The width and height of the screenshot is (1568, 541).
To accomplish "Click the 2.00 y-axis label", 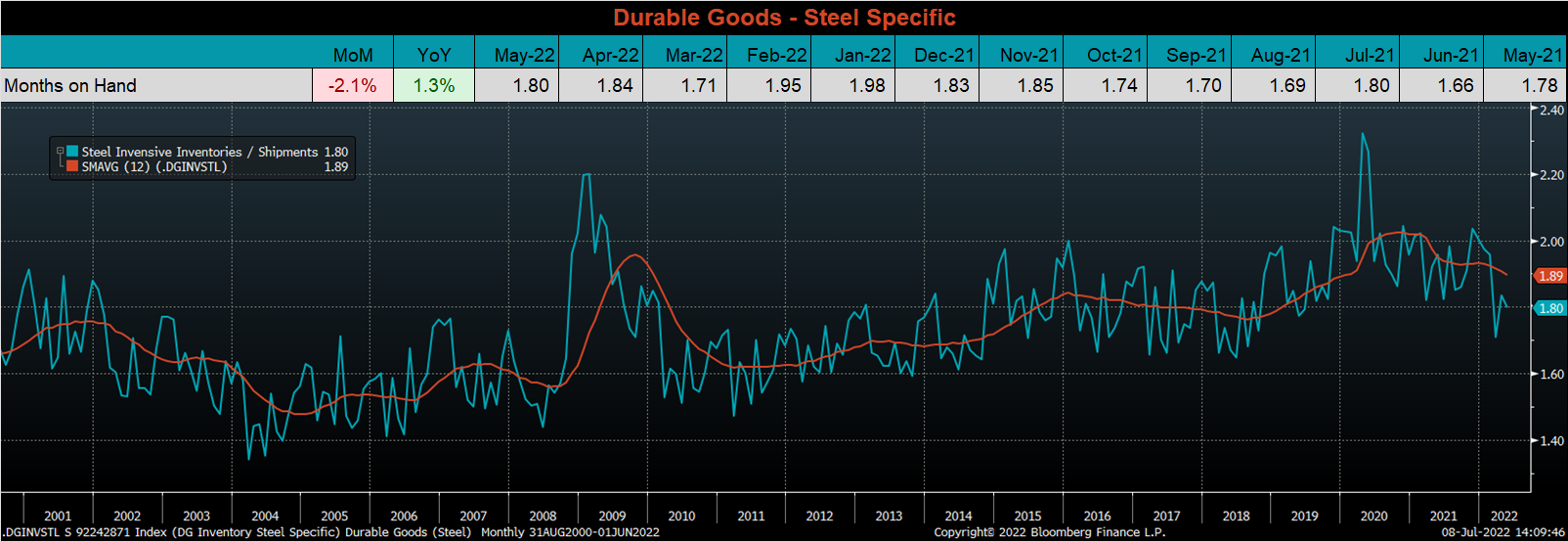I will coord(1551,242).
